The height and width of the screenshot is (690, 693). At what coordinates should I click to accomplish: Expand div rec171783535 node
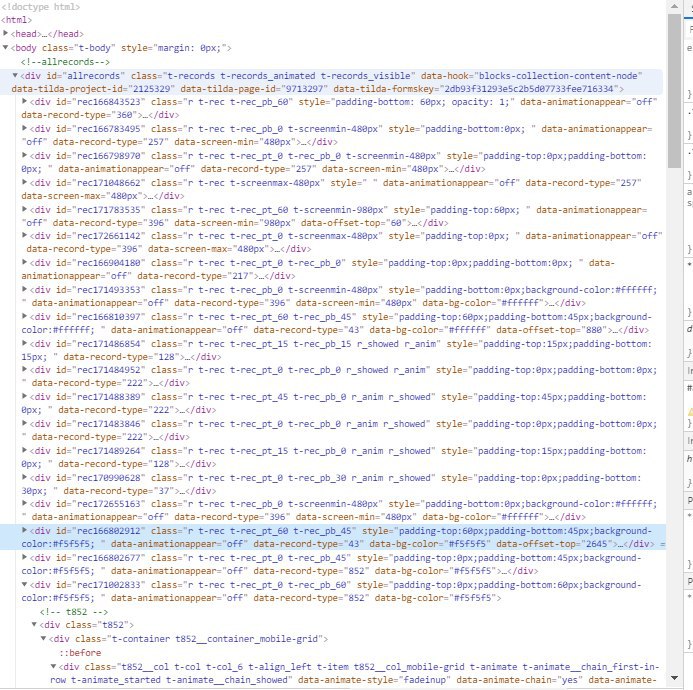pos(25,209)
